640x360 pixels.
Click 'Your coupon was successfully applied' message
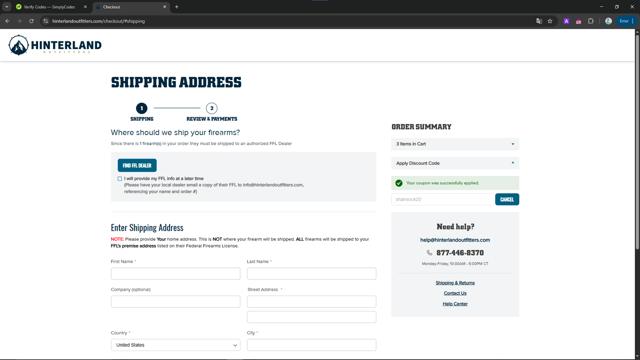pyautogui.click(x=442, y=183)
